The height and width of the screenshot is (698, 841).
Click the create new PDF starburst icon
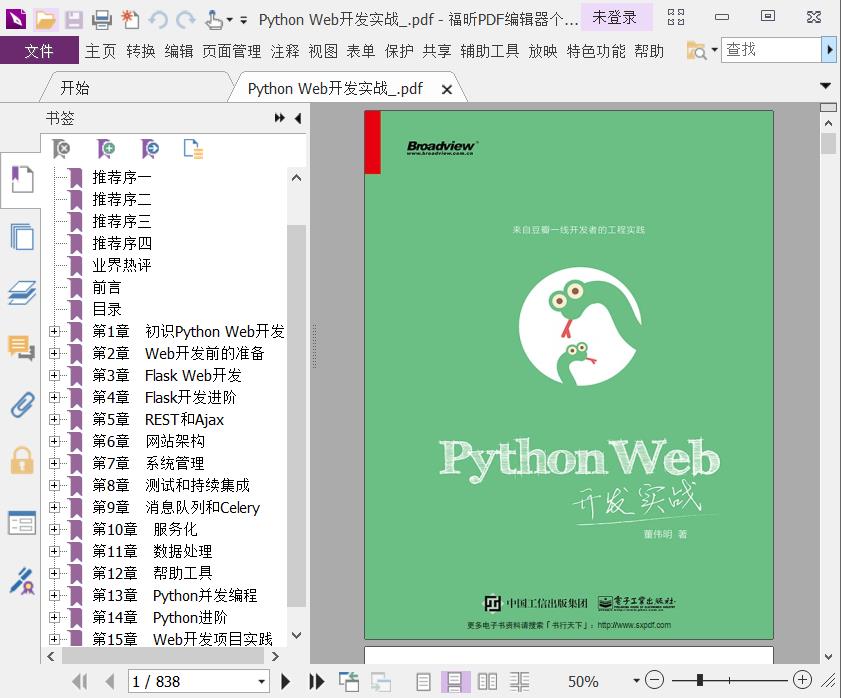click(x=130, y=20)
